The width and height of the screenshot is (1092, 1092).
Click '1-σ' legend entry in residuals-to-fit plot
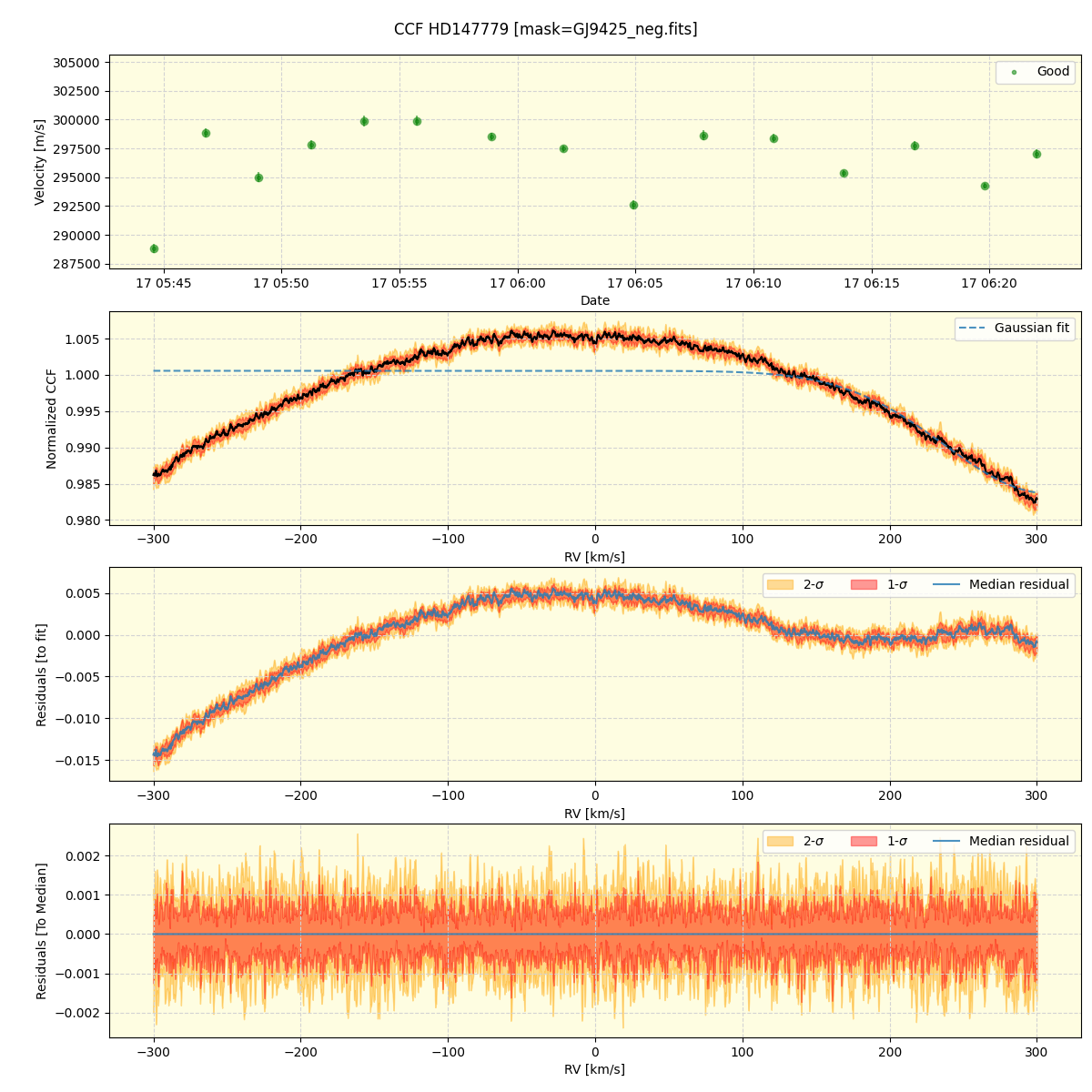(x=879, y=584)
